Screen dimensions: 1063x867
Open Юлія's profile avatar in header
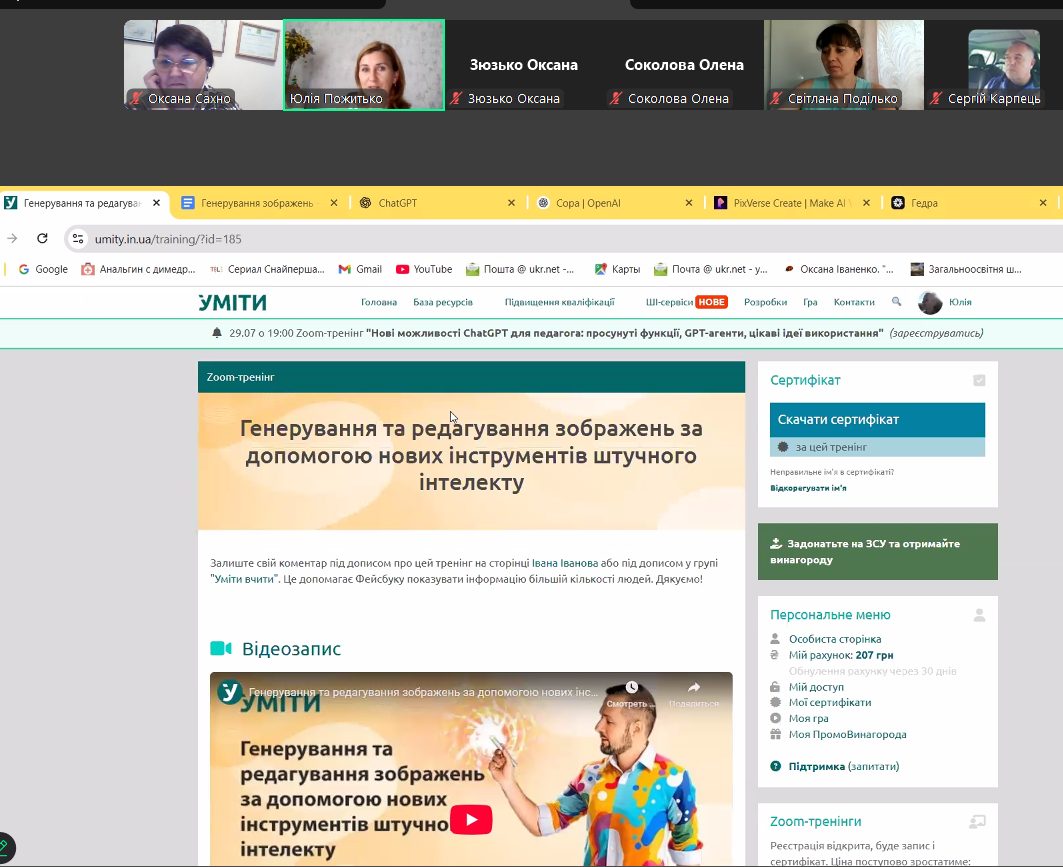click(x=930, y=302)
